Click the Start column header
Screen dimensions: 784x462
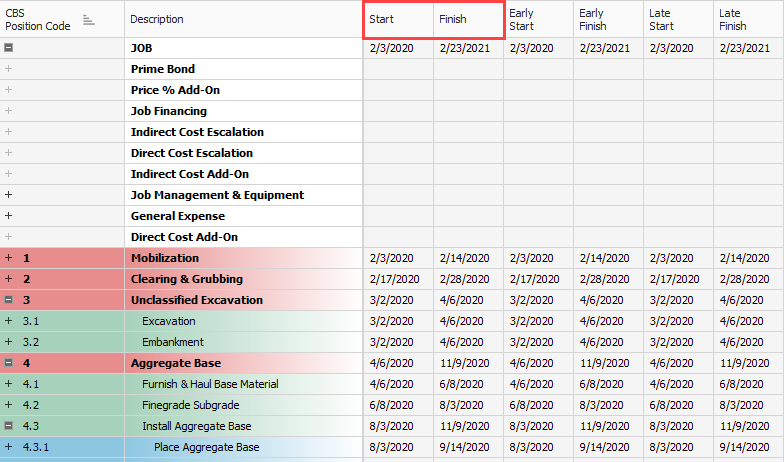pos(397,20)
